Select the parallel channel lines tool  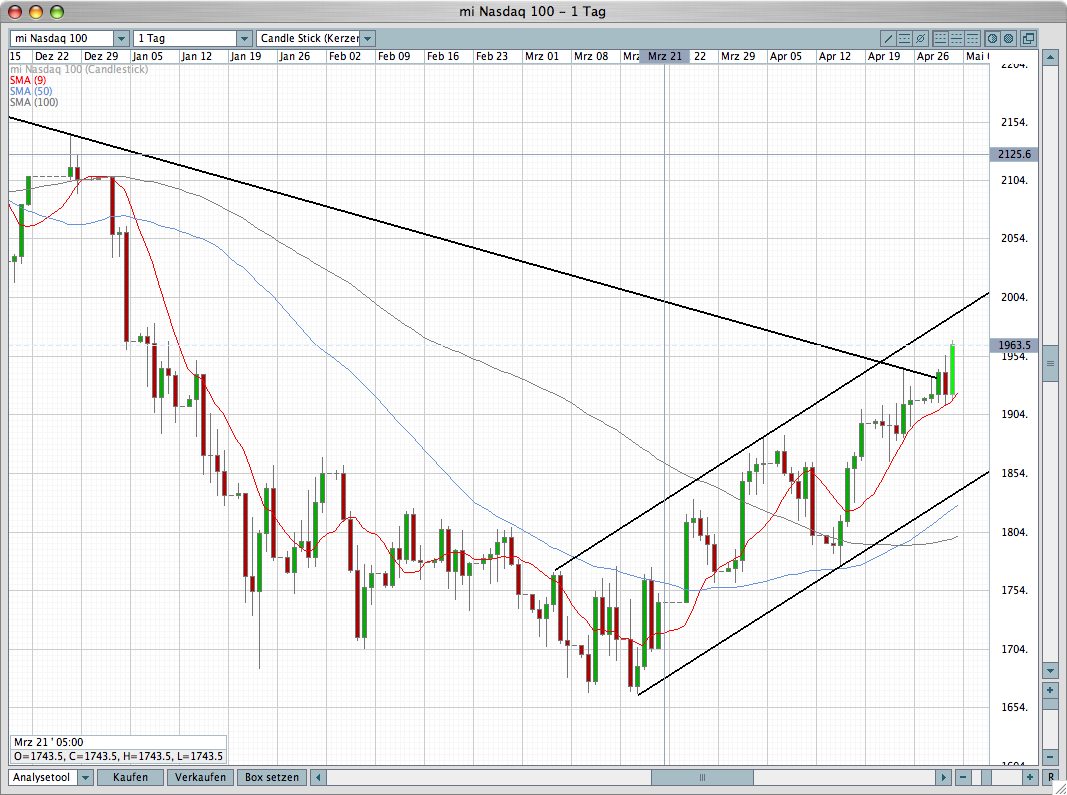click(x=904, y=38)
